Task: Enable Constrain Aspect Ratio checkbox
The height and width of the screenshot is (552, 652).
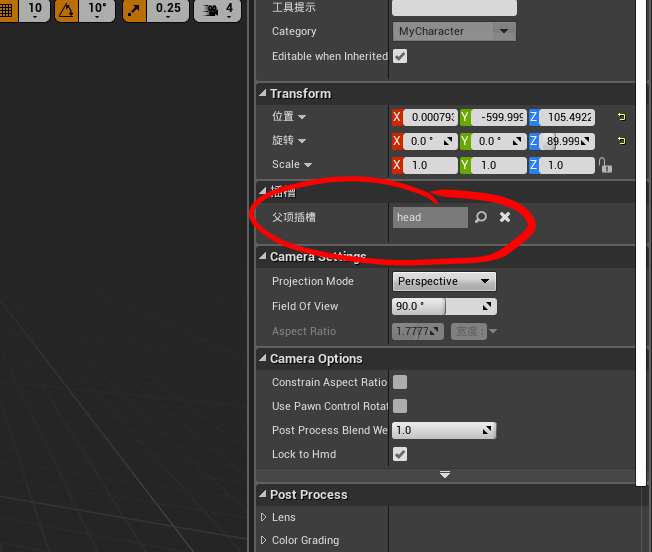Action: (400, 382)
